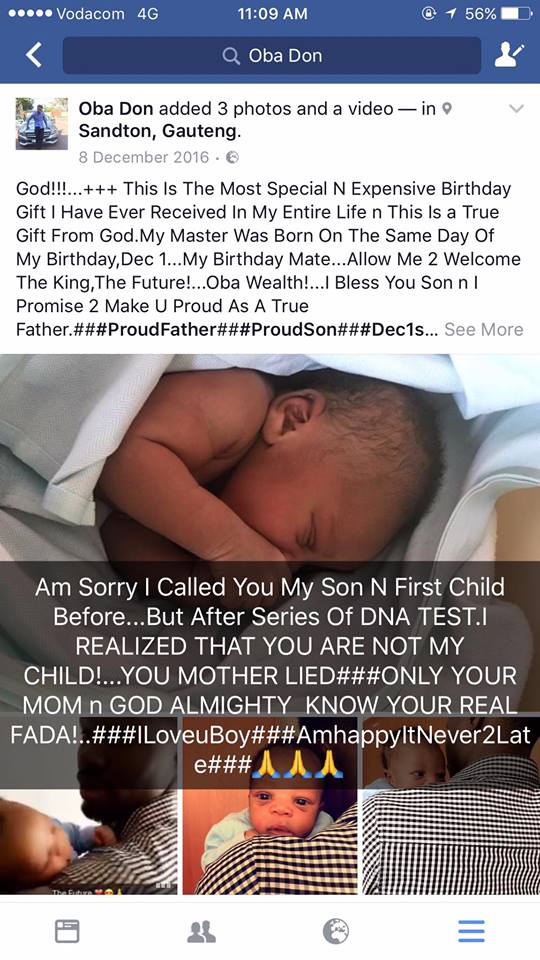Expand the post options chevron
This screenshot has width=540, height=960.
pyautogui.click(x=517, y=109)
